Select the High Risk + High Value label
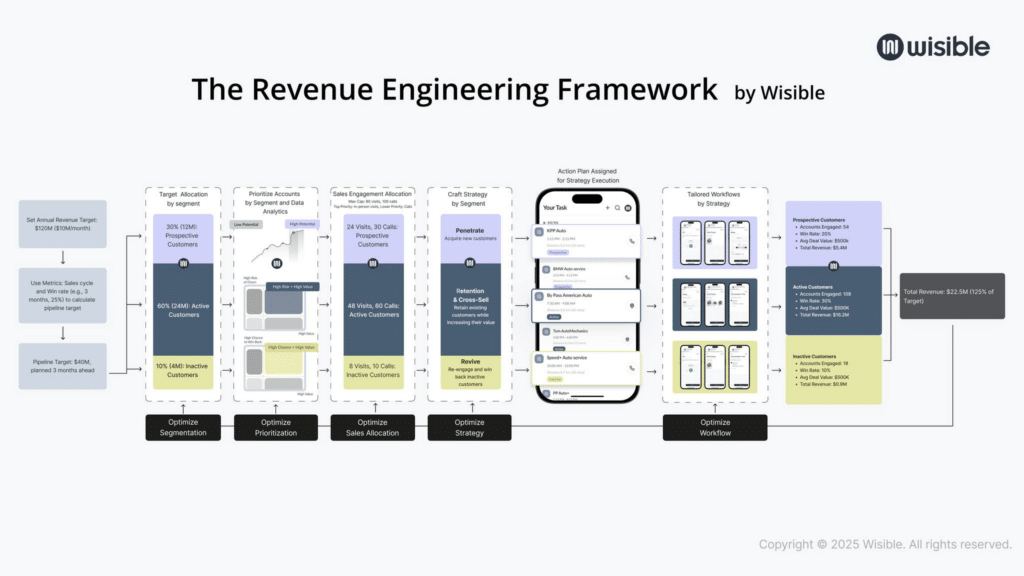 click(293, 287)
